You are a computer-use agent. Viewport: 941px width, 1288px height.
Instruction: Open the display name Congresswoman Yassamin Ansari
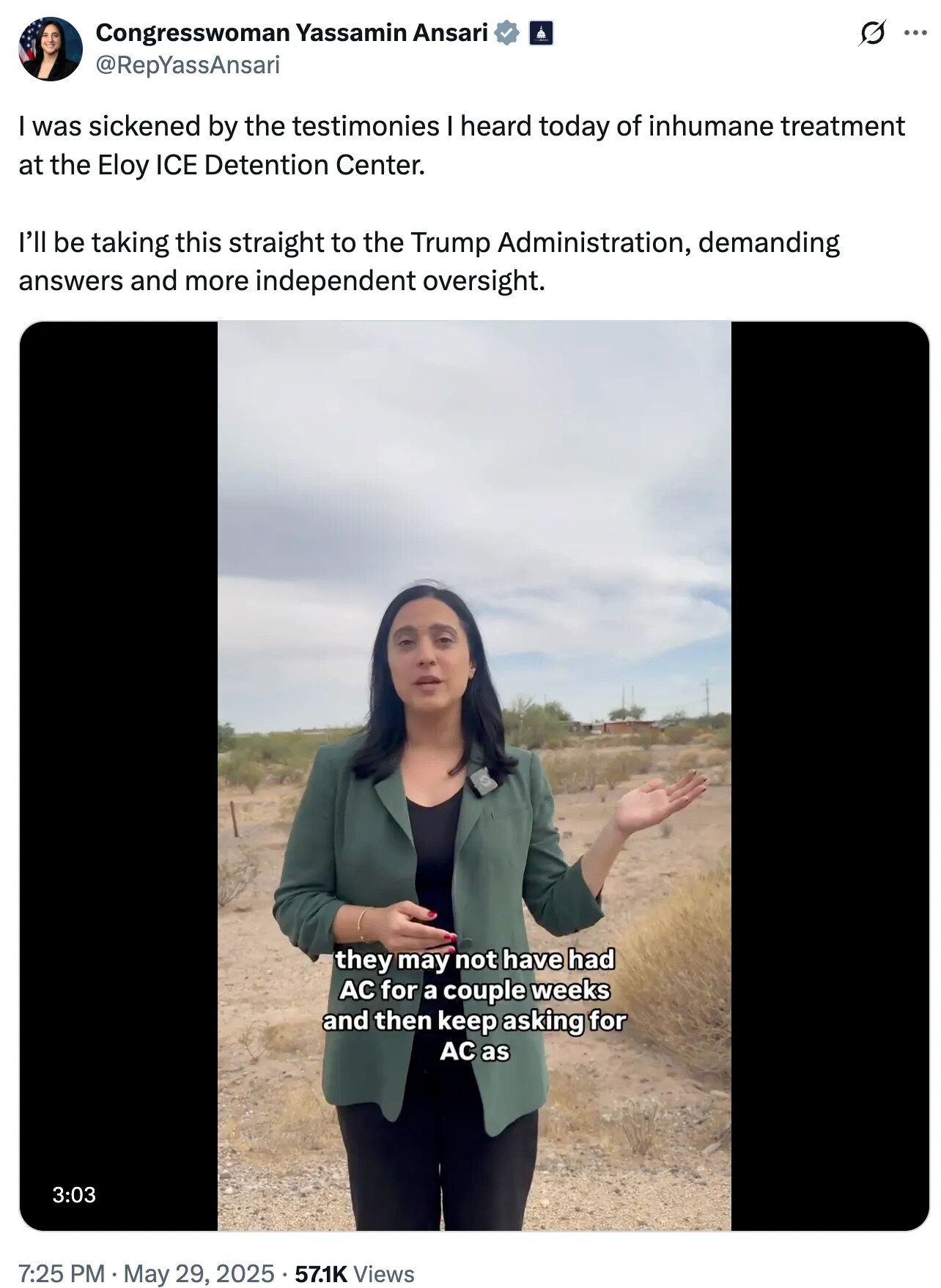tap(292, 33)
